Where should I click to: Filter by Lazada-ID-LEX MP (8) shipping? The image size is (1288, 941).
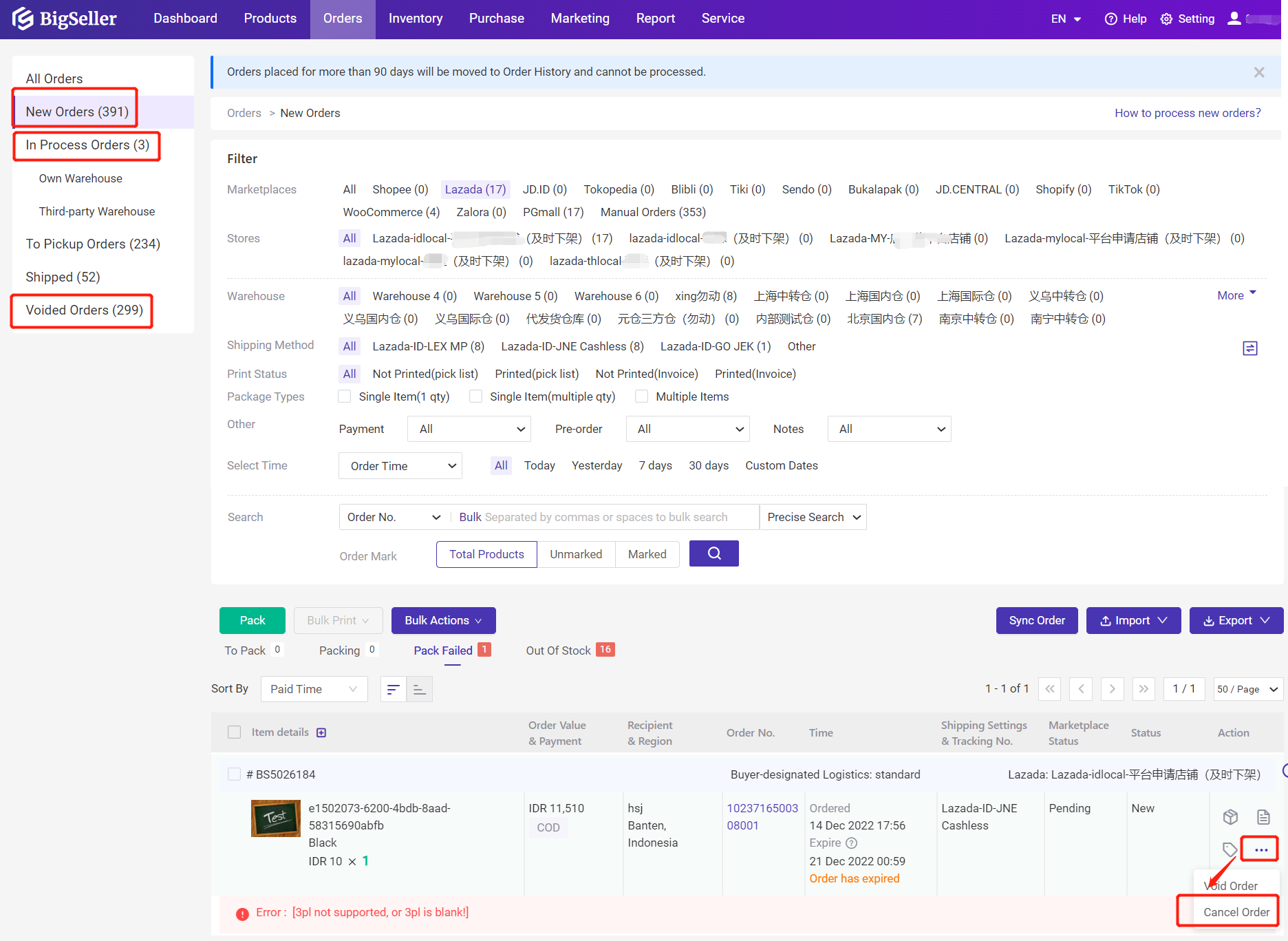tap(429, 346)
